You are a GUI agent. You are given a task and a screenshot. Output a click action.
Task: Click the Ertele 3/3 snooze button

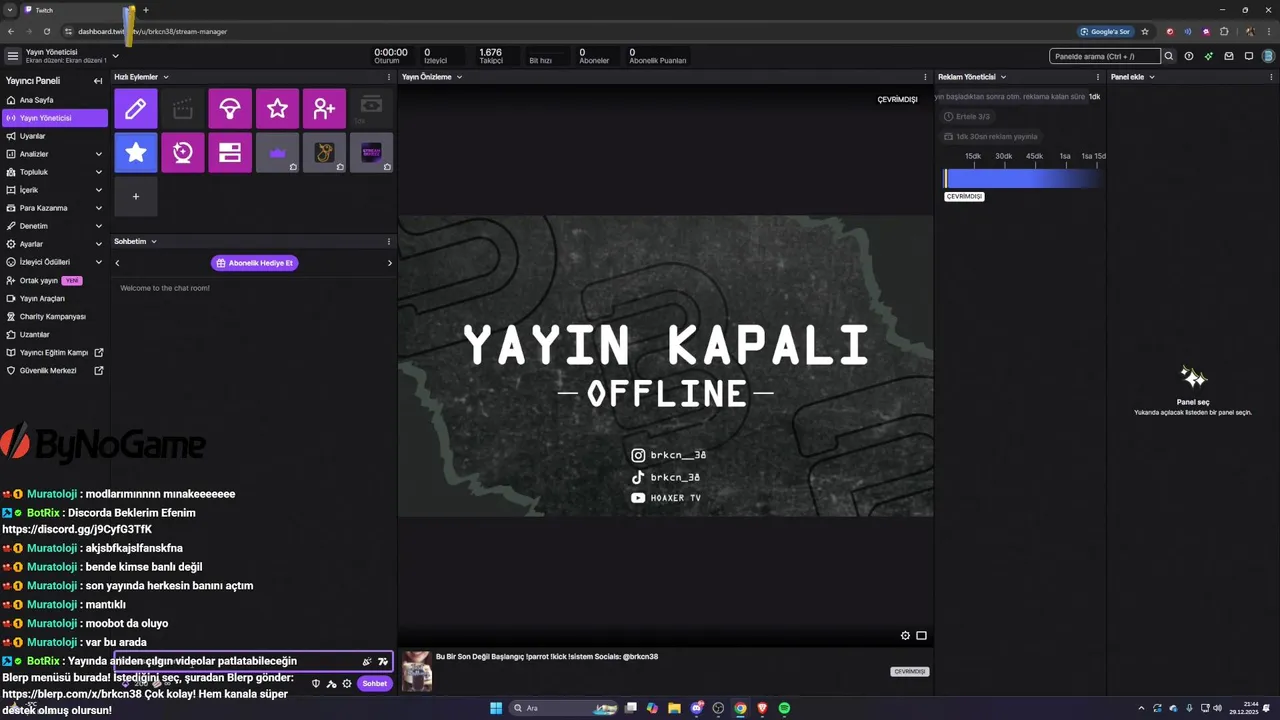967,117
